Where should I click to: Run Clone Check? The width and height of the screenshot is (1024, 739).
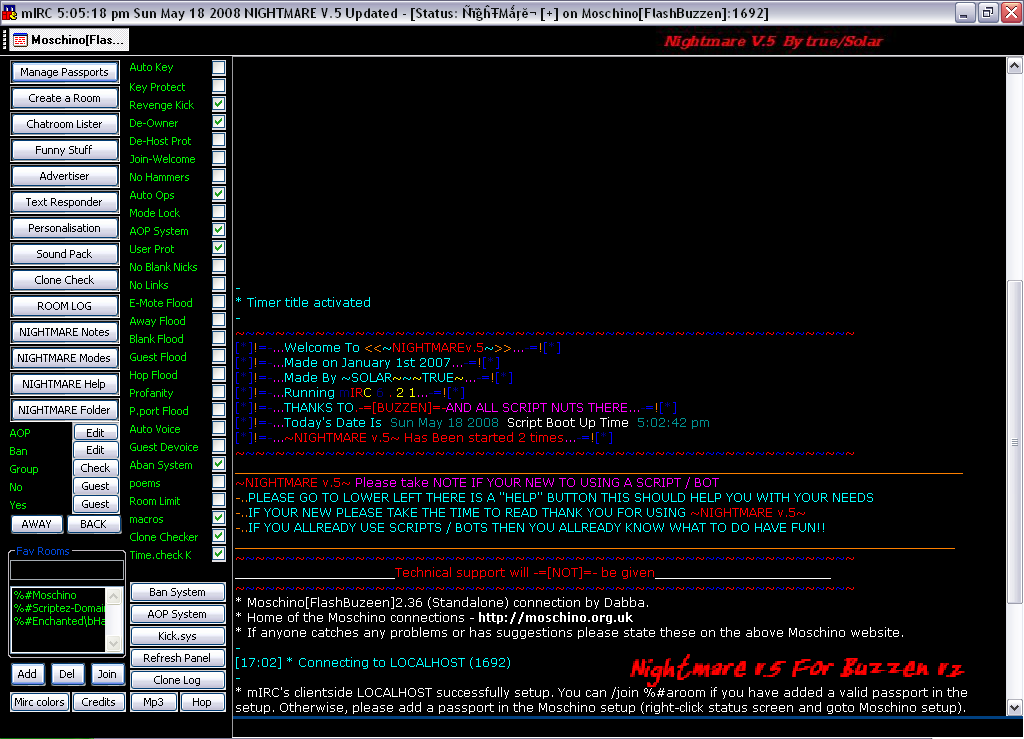[64, 280]
